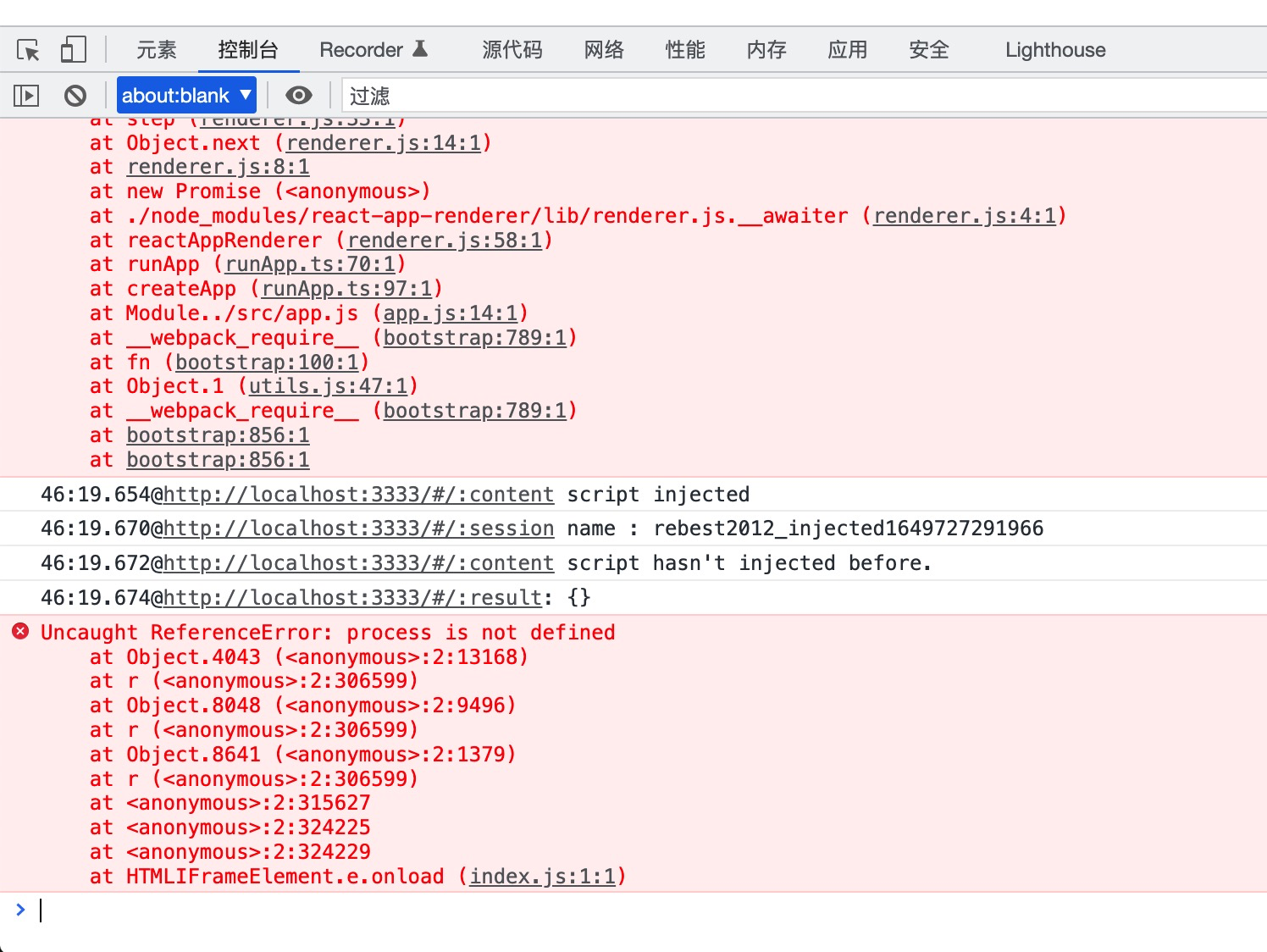1267x952 pixels.
Task: Open the about:blank context dropdown
Action: [x=186, y=95]
